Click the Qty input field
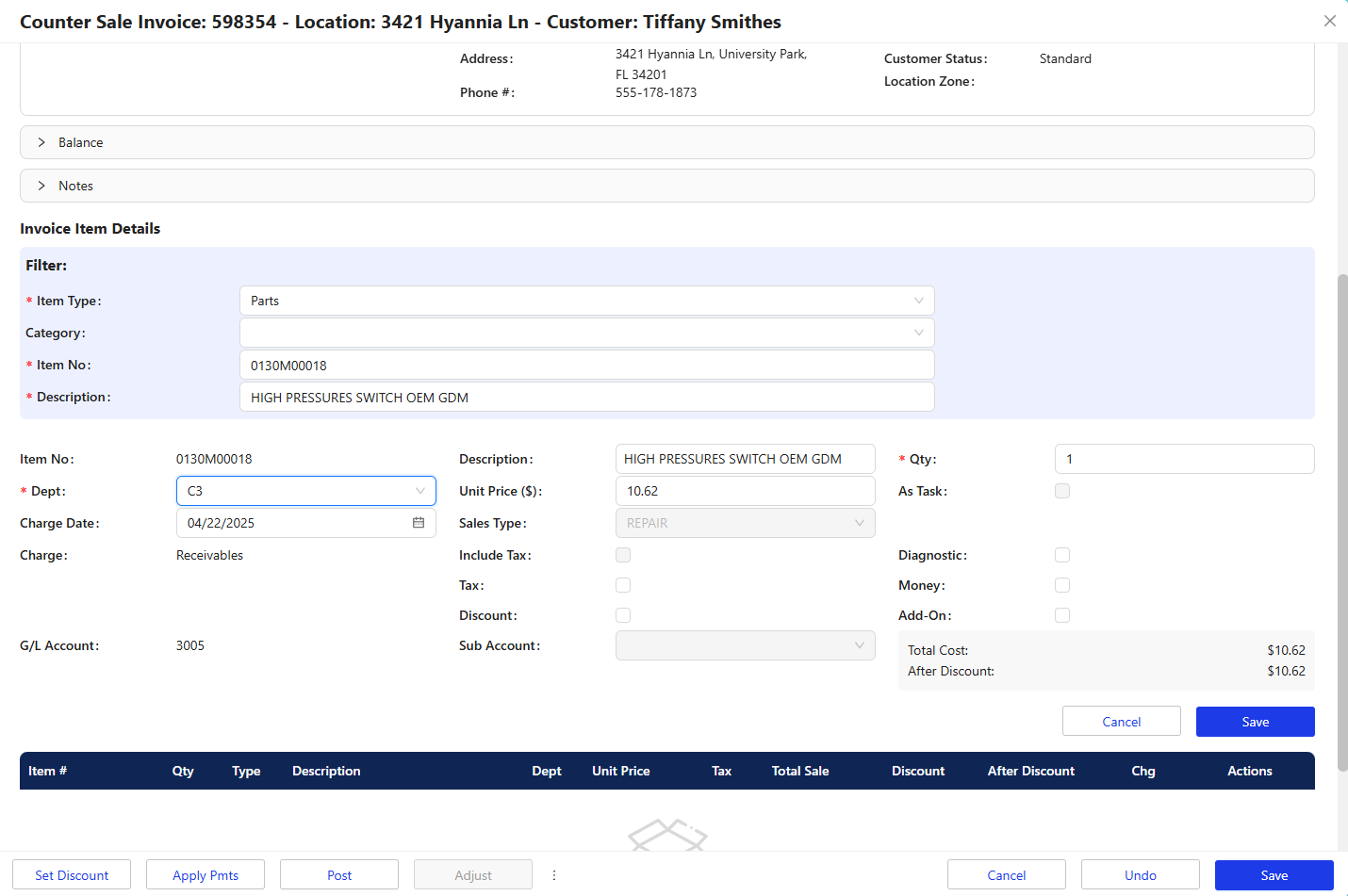 (1185, 459)
